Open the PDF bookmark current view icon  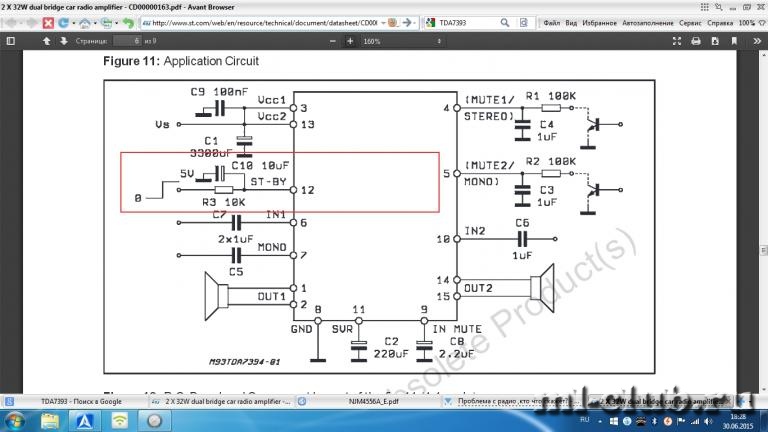(x=734, y=41)
